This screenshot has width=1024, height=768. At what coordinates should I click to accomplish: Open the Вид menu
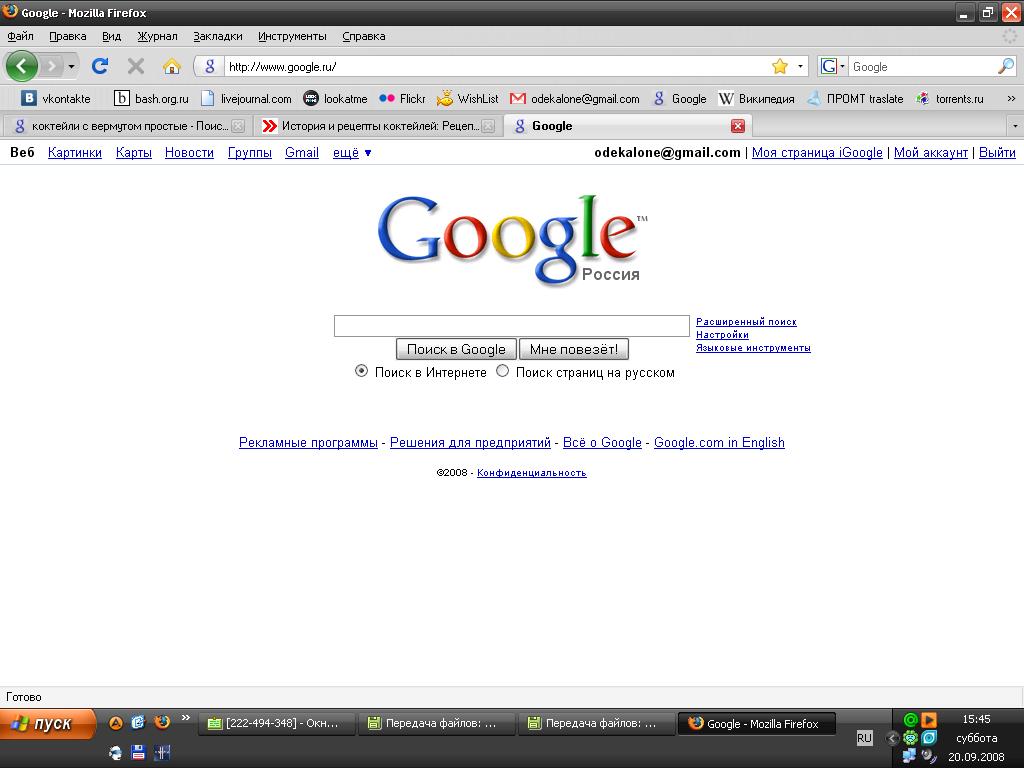coord(112,37)
